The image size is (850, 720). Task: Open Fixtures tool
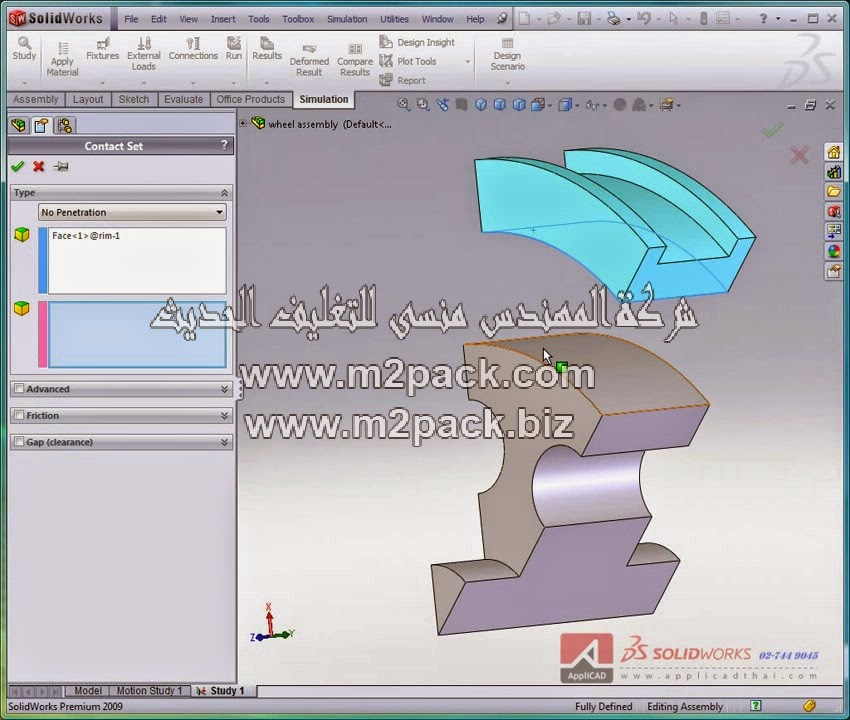102,48
